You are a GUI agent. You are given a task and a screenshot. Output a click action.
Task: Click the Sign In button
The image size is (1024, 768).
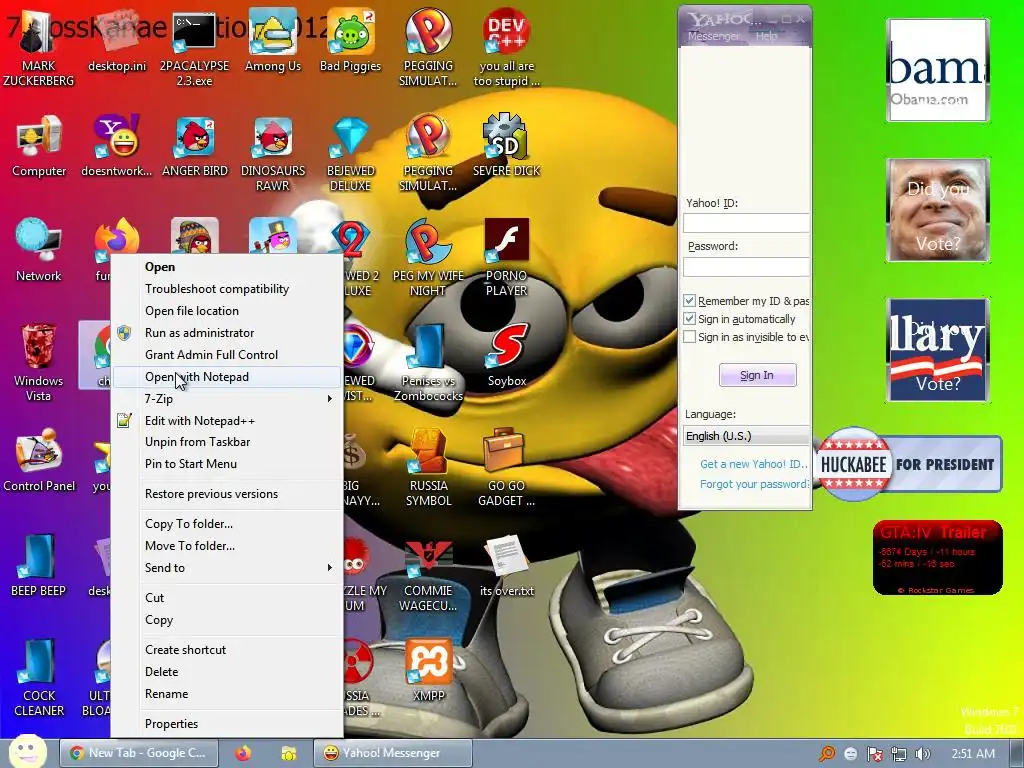[x=758, y=375]
